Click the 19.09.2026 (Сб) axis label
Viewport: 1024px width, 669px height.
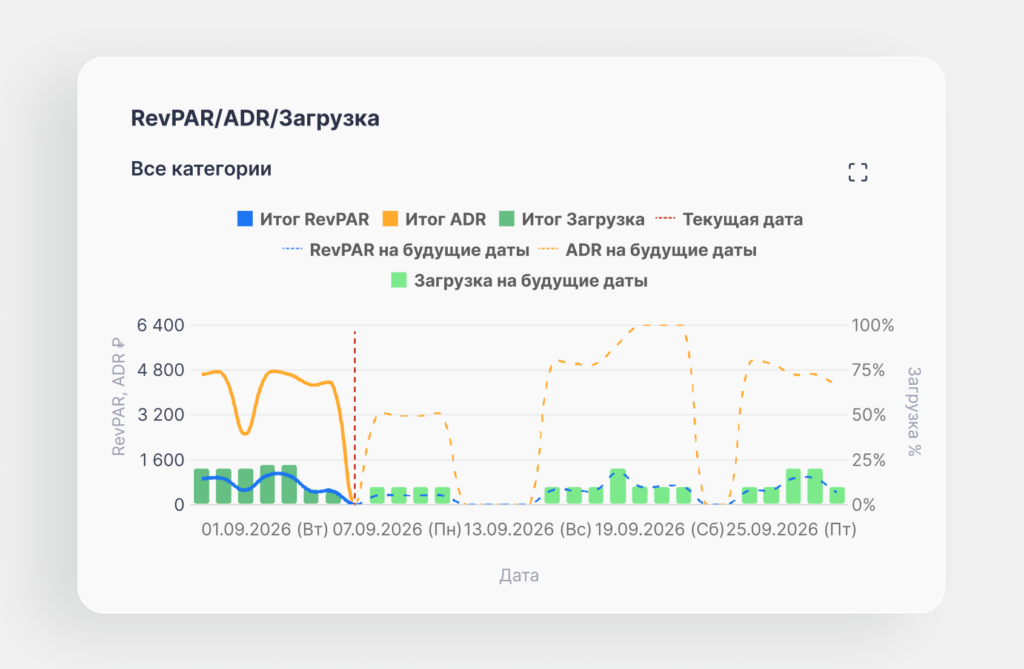tap(659, 529)
